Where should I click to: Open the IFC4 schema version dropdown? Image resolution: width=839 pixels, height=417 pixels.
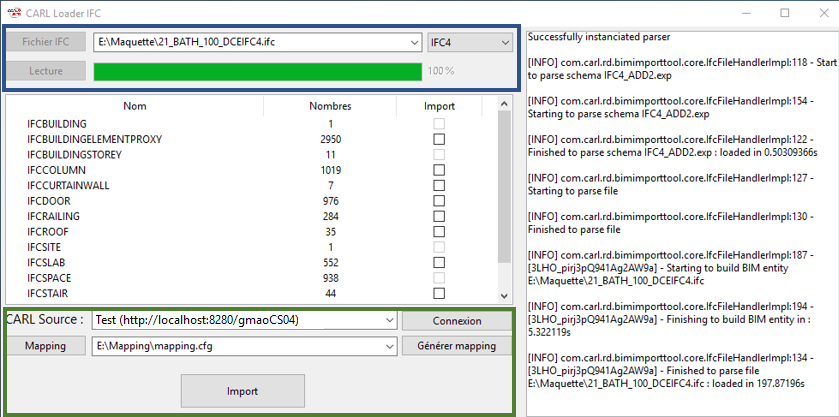click(x=505, y=42)
